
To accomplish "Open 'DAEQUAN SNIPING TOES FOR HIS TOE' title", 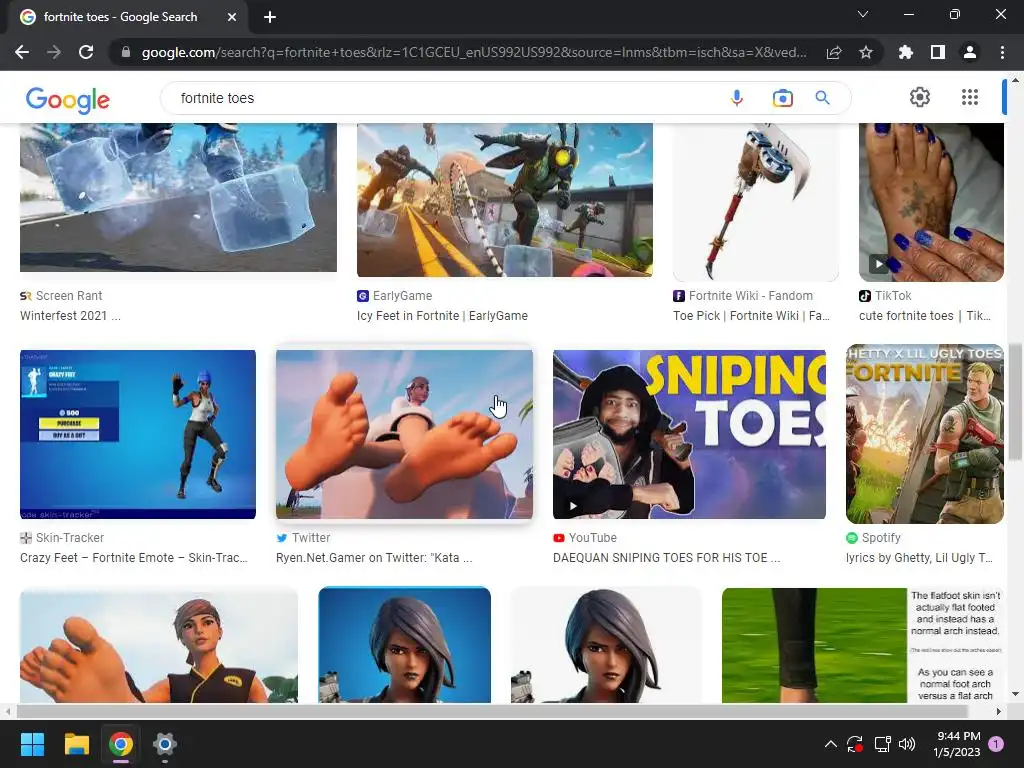I will tap(666, 558).
